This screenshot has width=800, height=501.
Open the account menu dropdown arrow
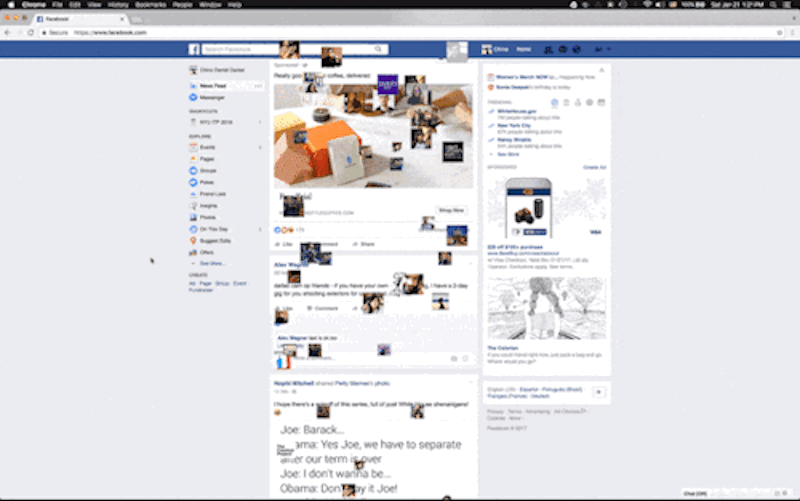tap(609, 49)
